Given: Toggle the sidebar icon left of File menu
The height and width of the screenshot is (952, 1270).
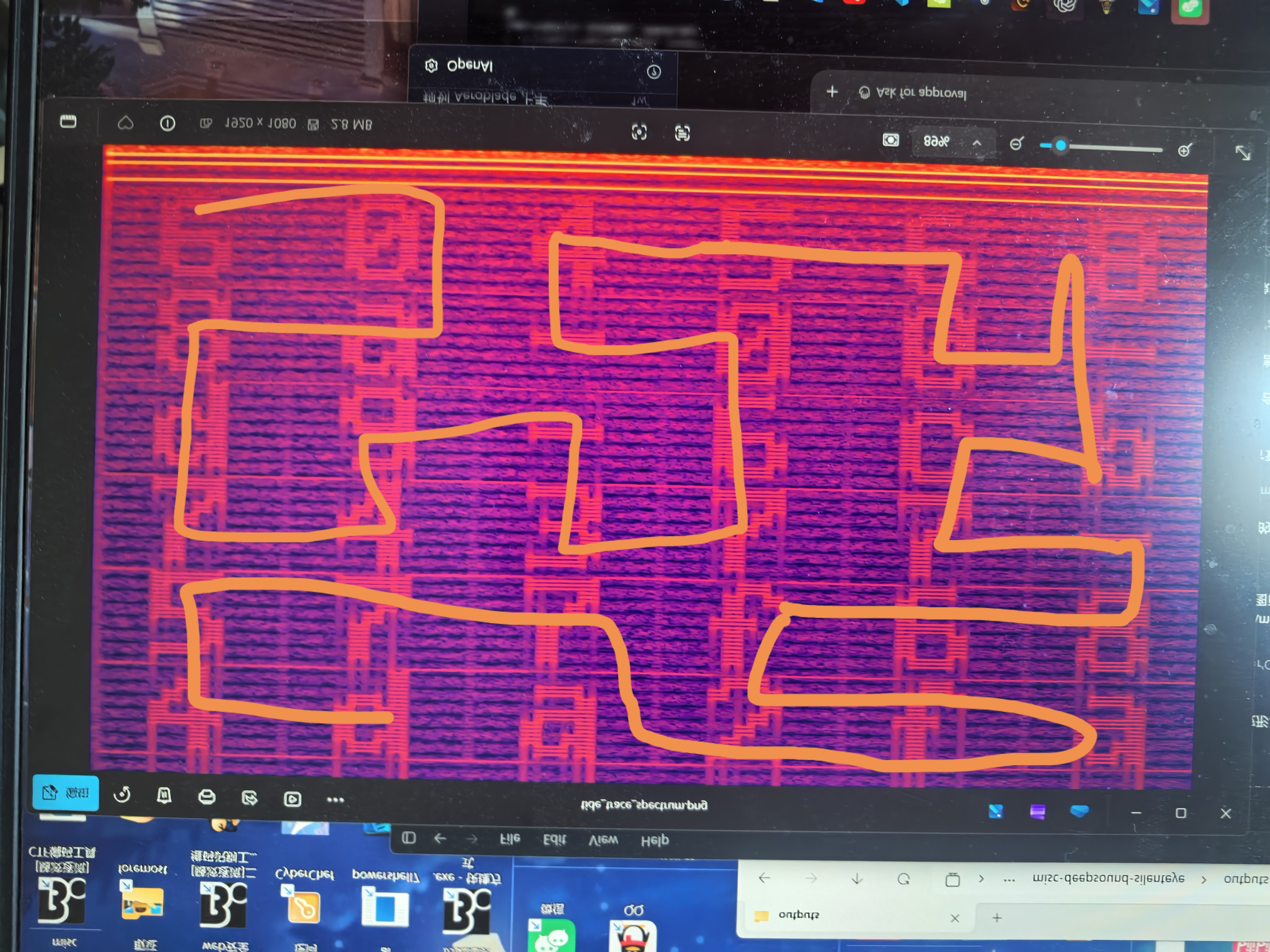Looking at the screenshot, I should click(409, 837).
